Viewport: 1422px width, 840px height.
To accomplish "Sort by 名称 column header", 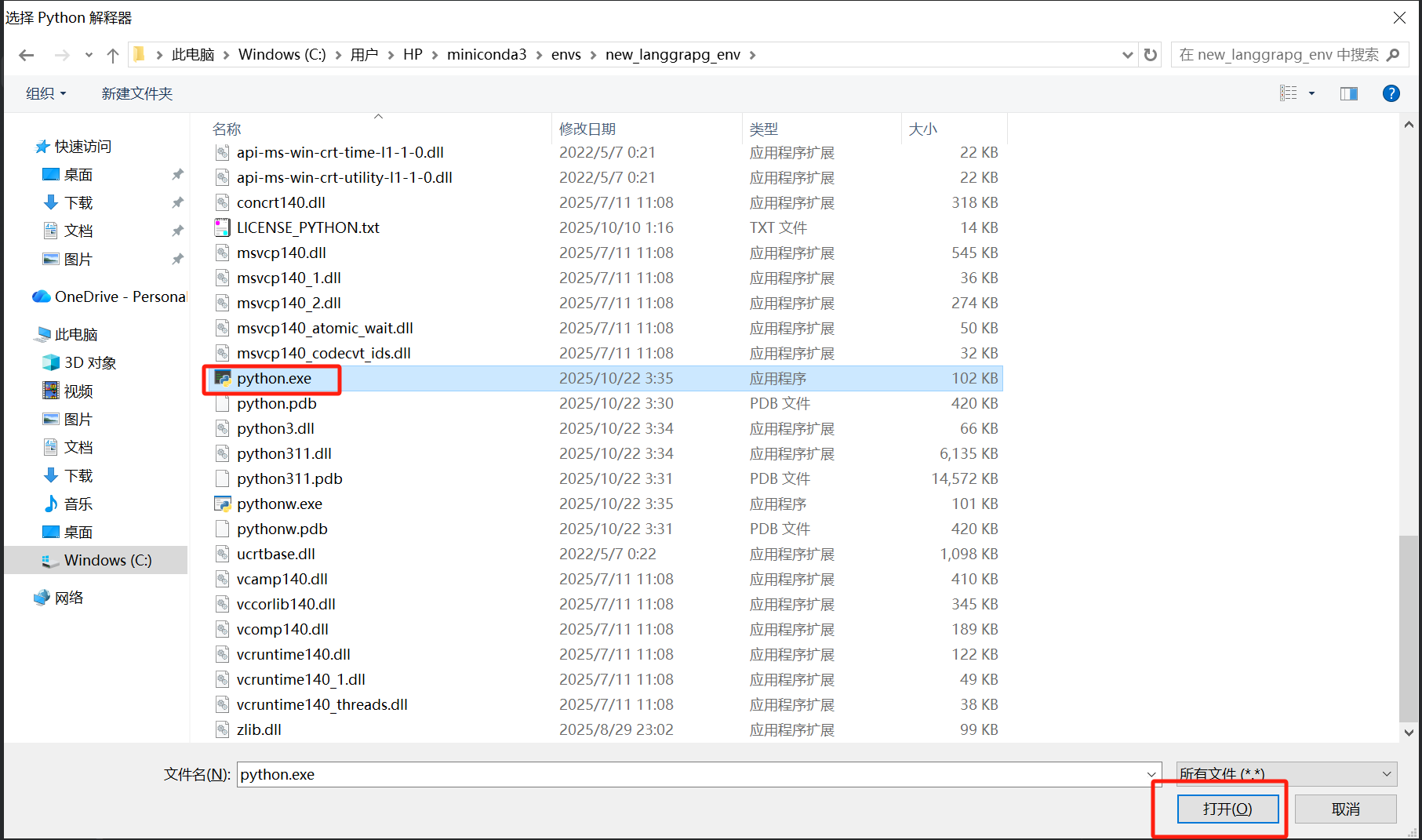I will (x=227, y=129).
